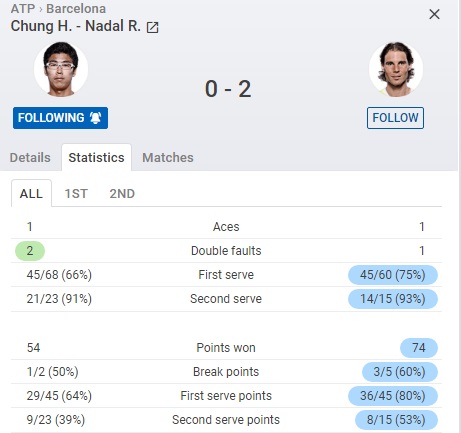Open the Matches tab
Image resolution: width=461 pixels, height=433 pixels.
tap(168, 157)
